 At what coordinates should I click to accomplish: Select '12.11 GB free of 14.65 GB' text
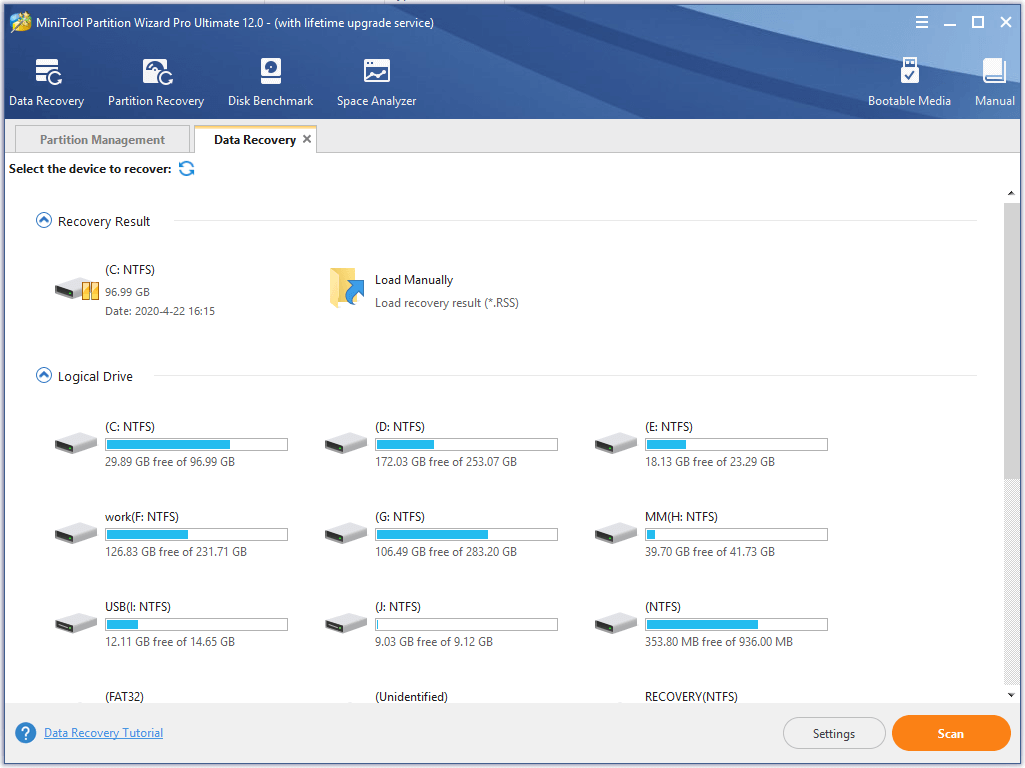pyautogui.click(x=170, y=642)
